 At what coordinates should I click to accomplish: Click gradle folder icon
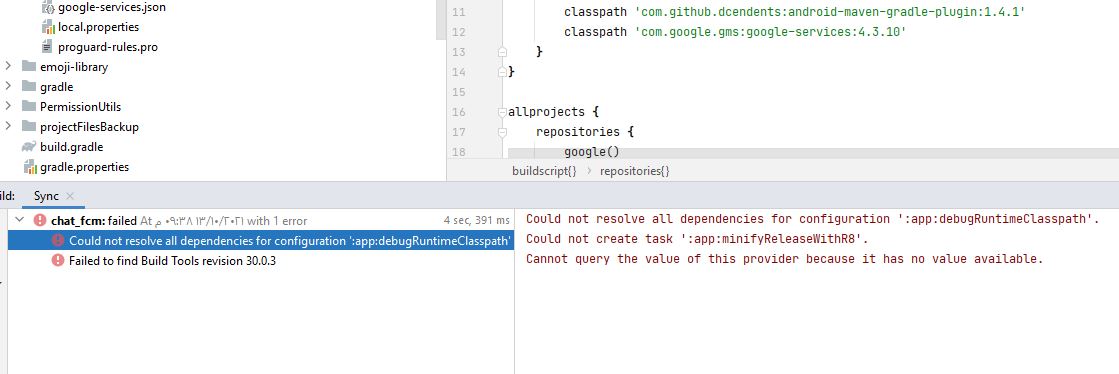[x=29, y=87]
